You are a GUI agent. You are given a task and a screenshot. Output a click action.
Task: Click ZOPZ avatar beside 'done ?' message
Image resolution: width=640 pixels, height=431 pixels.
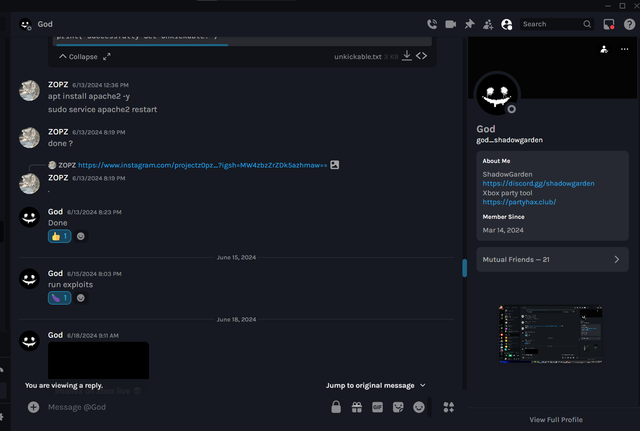click(29, 138)
